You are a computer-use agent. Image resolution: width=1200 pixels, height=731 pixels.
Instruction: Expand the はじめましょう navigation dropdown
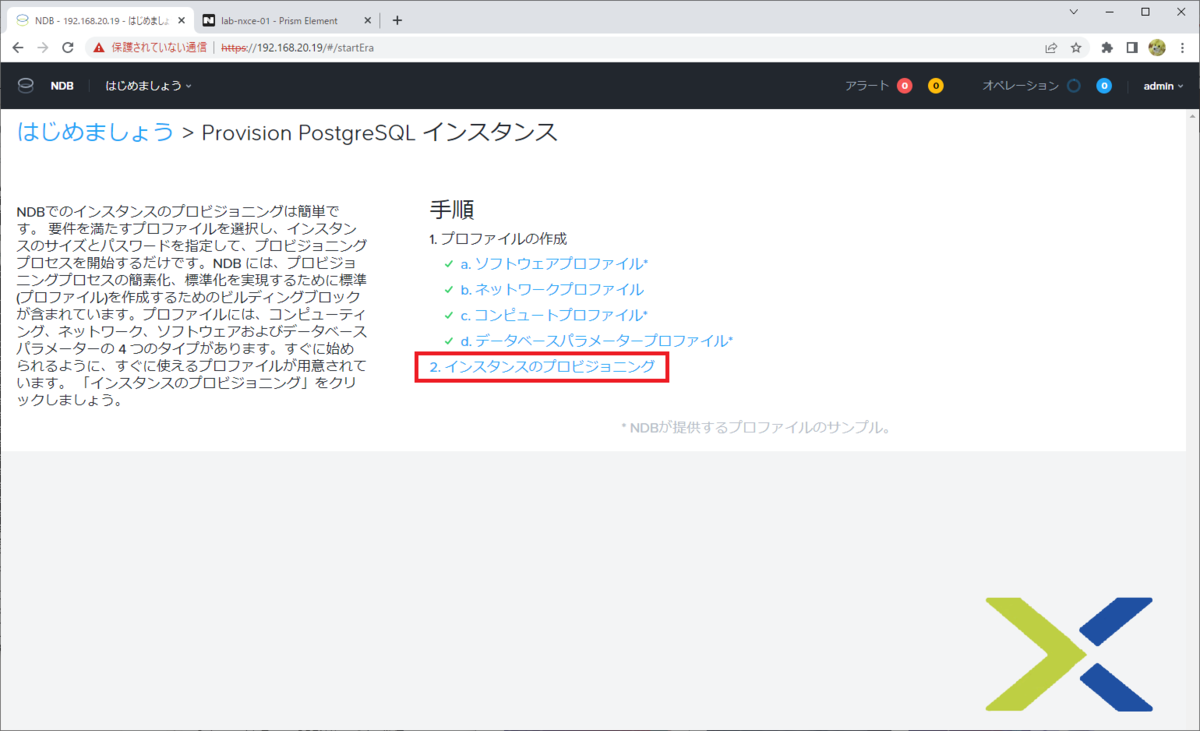[x=148, y=86]
